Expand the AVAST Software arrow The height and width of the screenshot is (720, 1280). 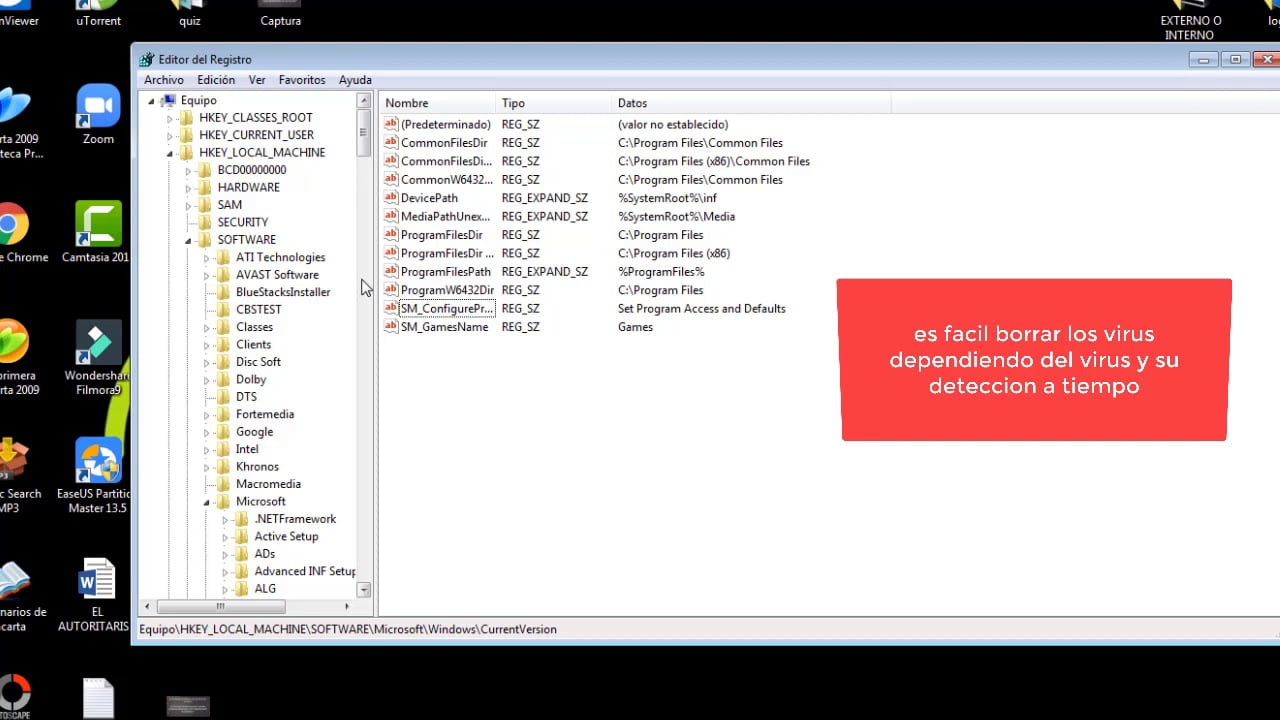click(x=206, y=275)
